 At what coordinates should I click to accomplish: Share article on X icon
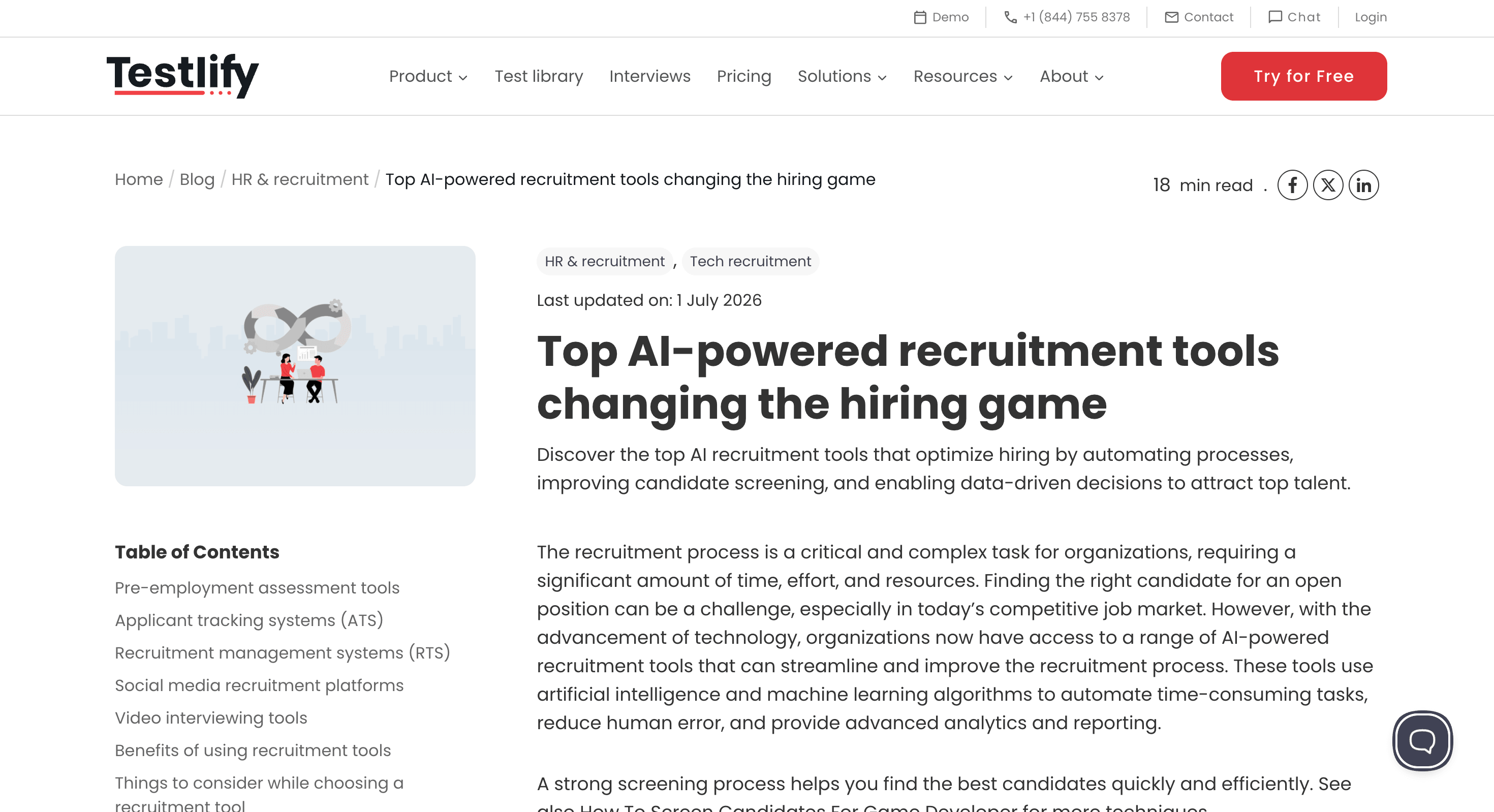(1328, 185)
